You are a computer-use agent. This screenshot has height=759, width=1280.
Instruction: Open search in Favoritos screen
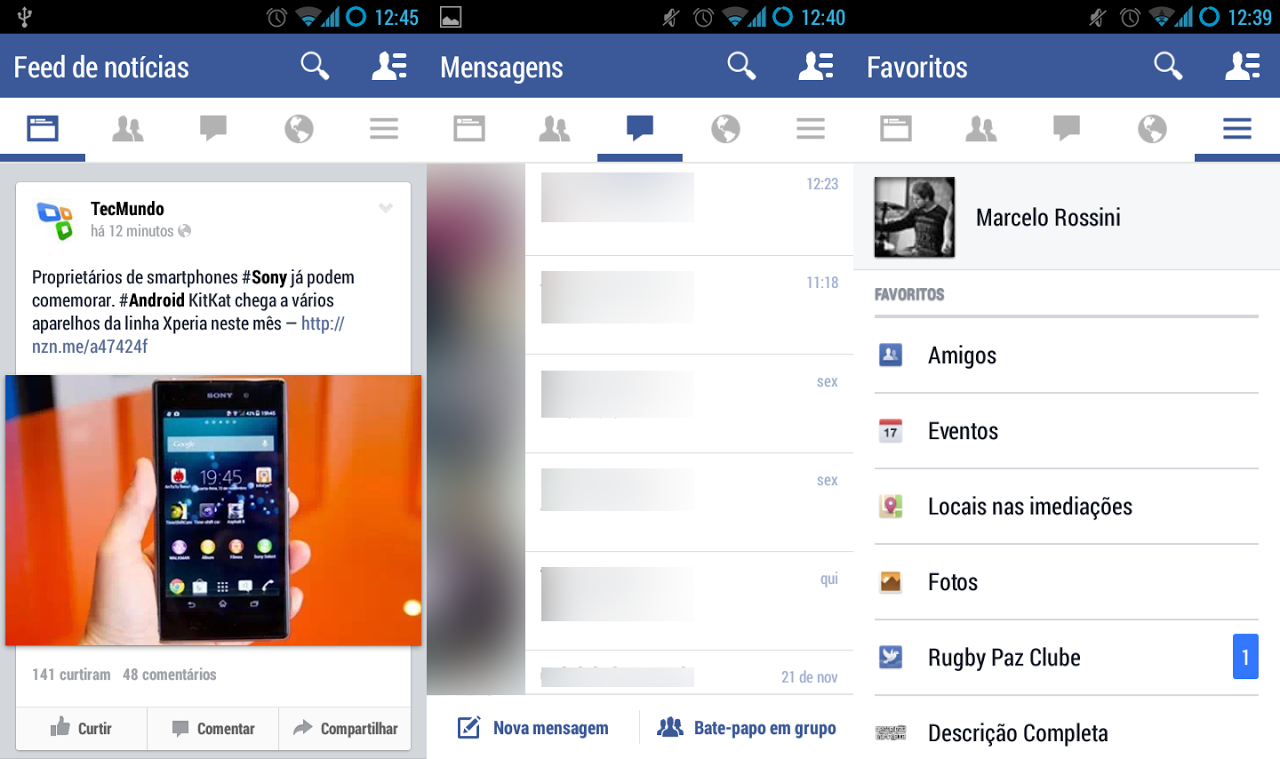pos(1168,66)
